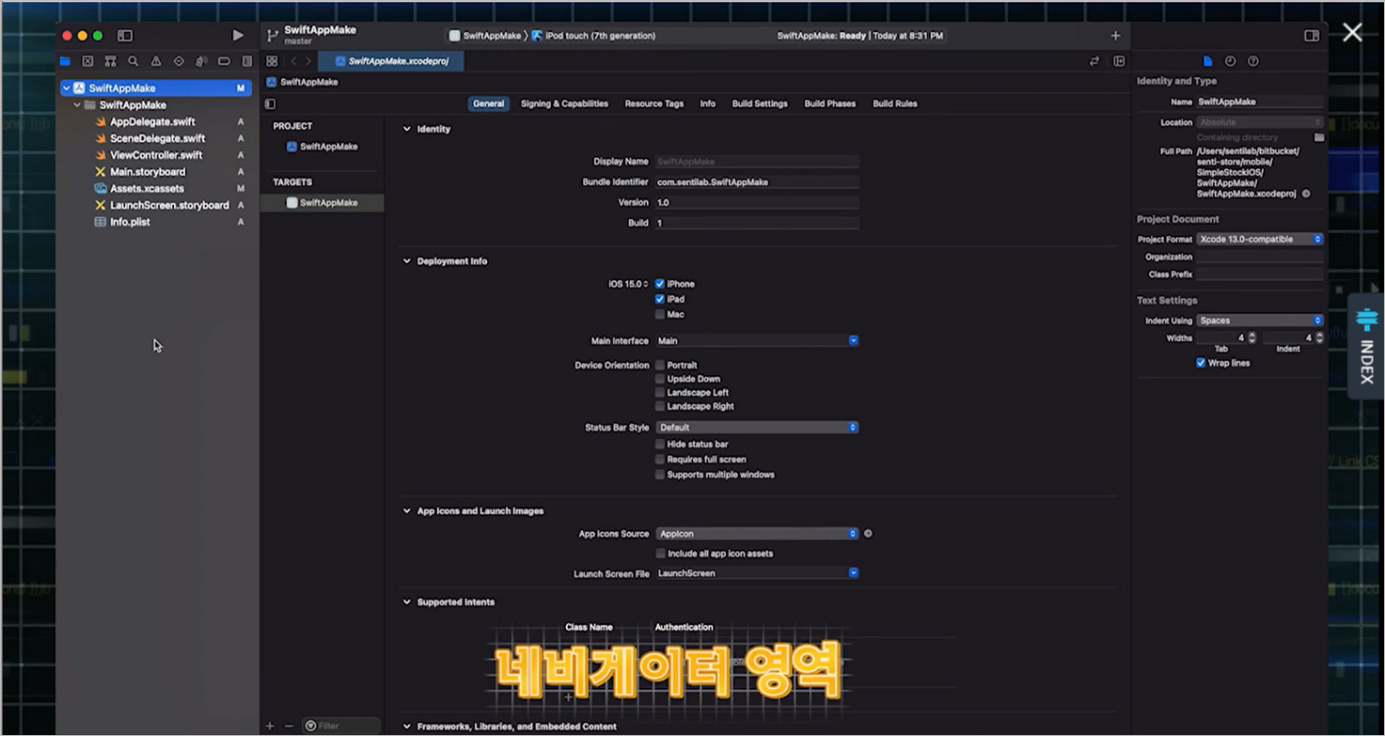Click arrow beside App Icons Source
This screenshot has width=1385, height=736.
click(x=868, y=533)
